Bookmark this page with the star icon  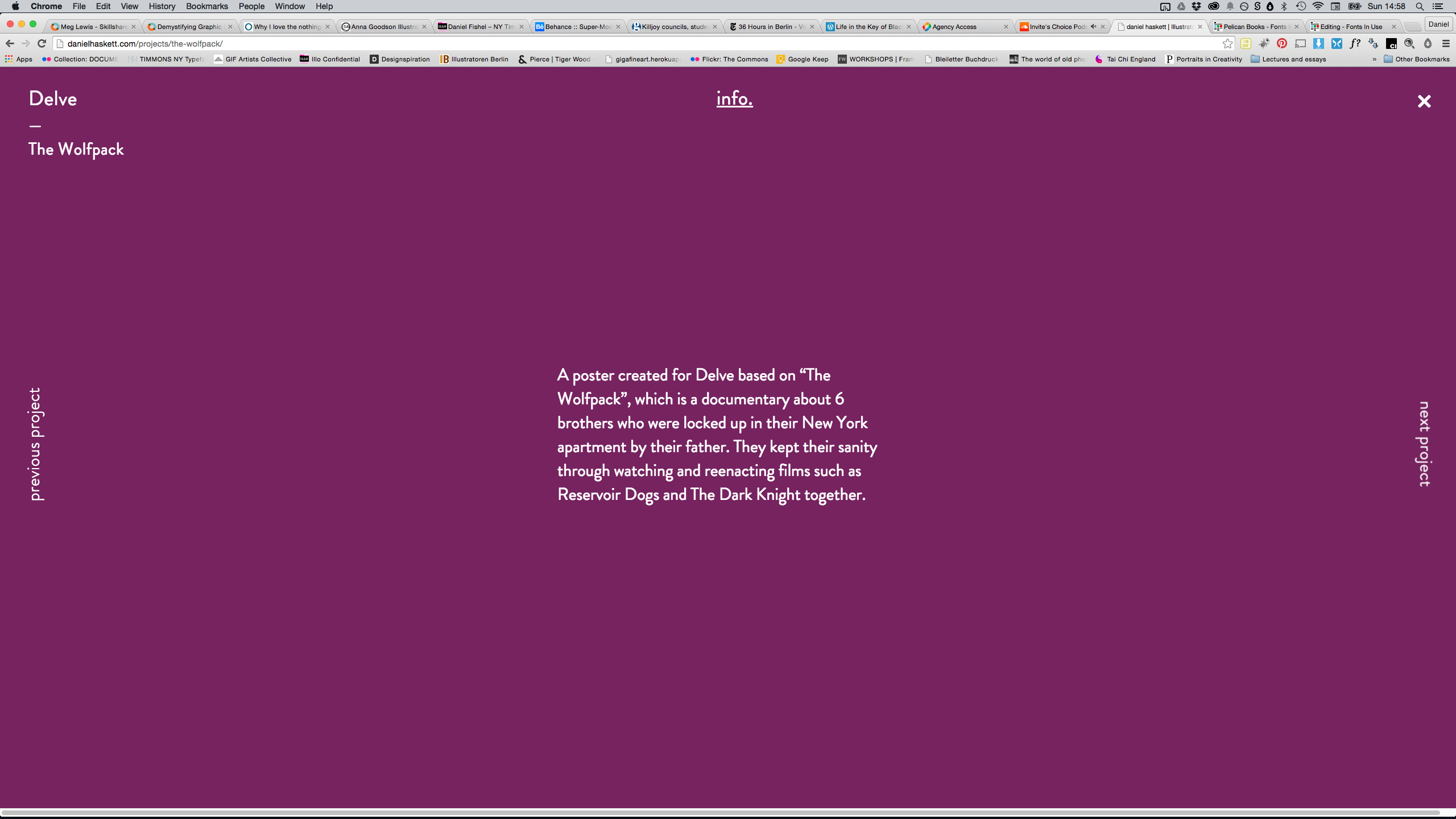(x=1227, y=43)
